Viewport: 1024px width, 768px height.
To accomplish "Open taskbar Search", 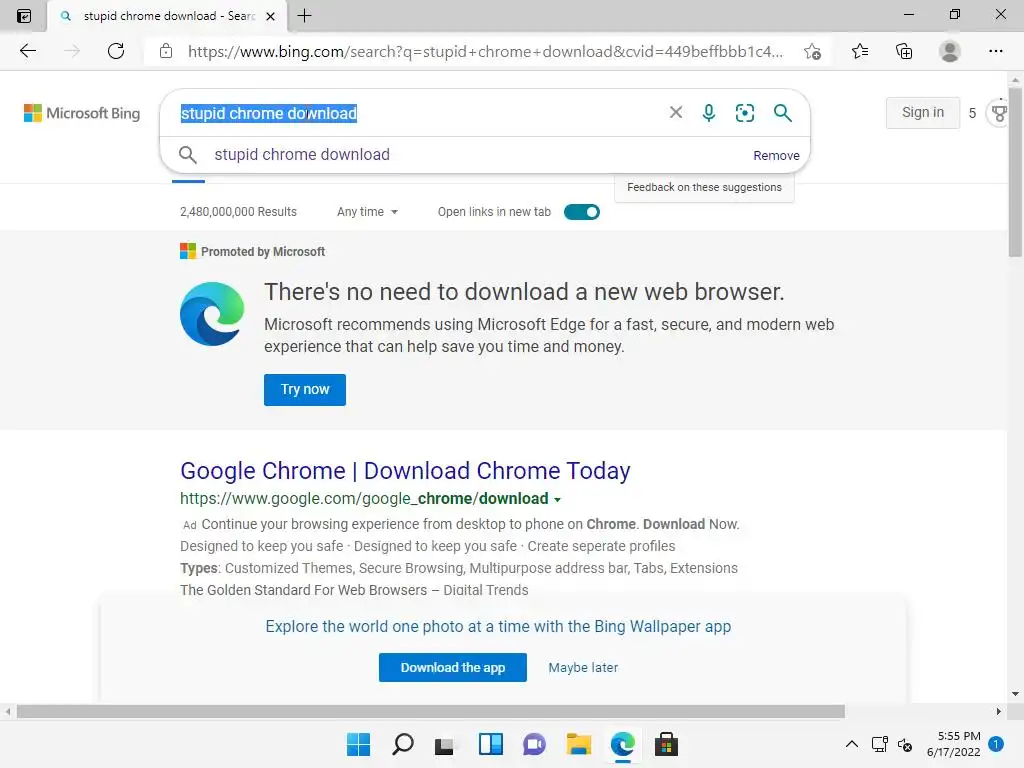I will click(x=402, y=744).
